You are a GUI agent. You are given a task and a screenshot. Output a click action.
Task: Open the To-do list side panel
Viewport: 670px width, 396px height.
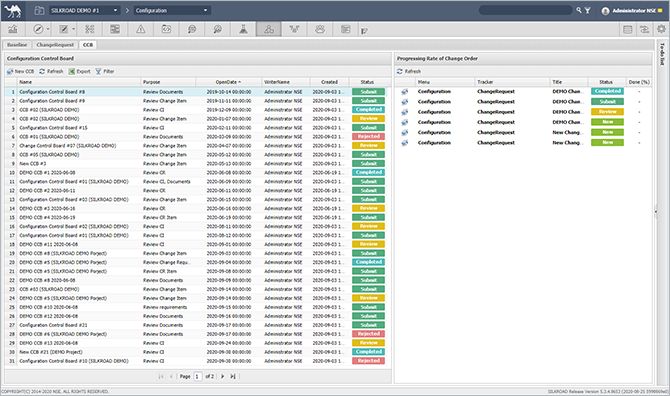[x=662, y=53]
